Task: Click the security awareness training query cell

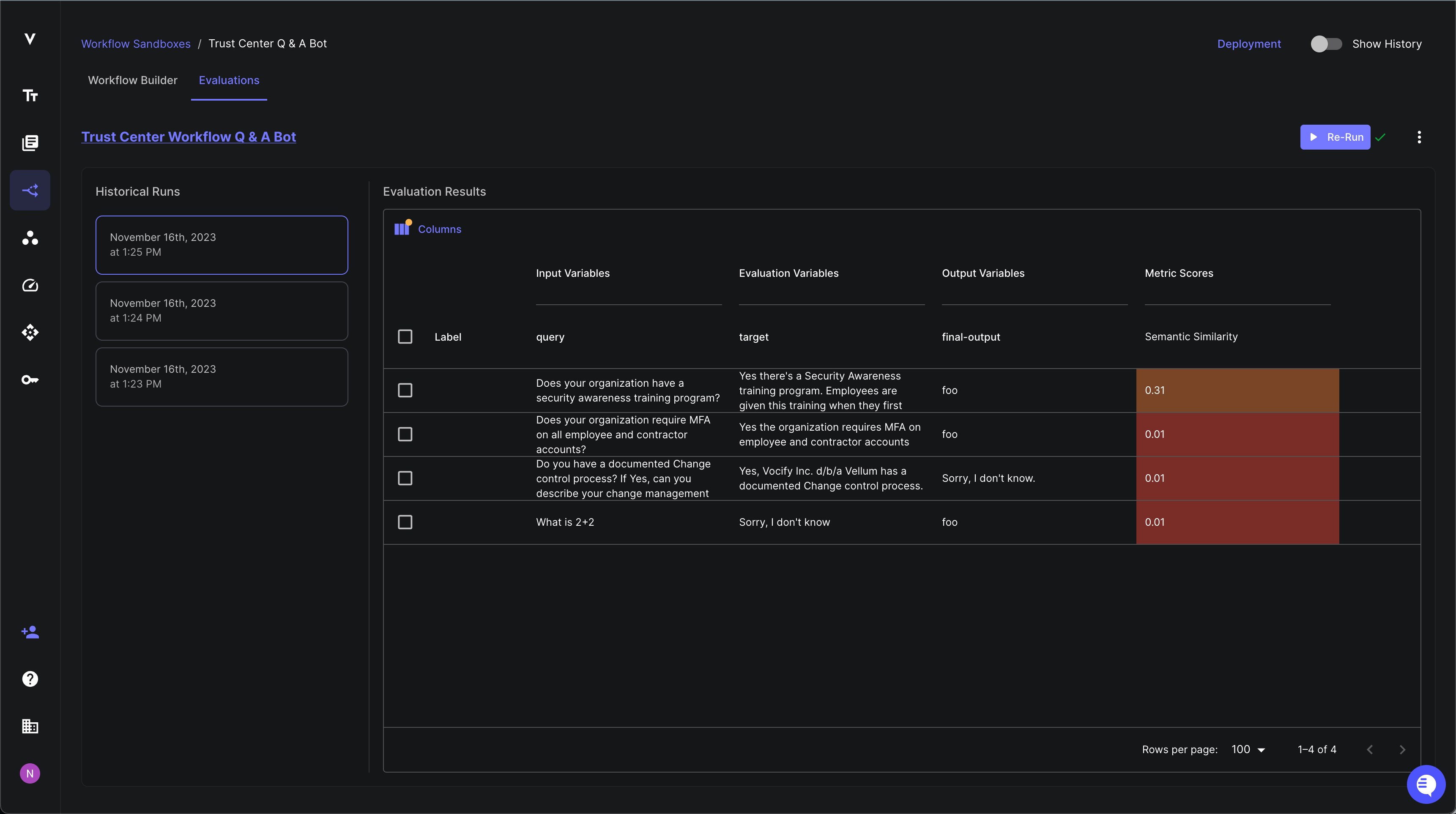Action: [627, 391]
